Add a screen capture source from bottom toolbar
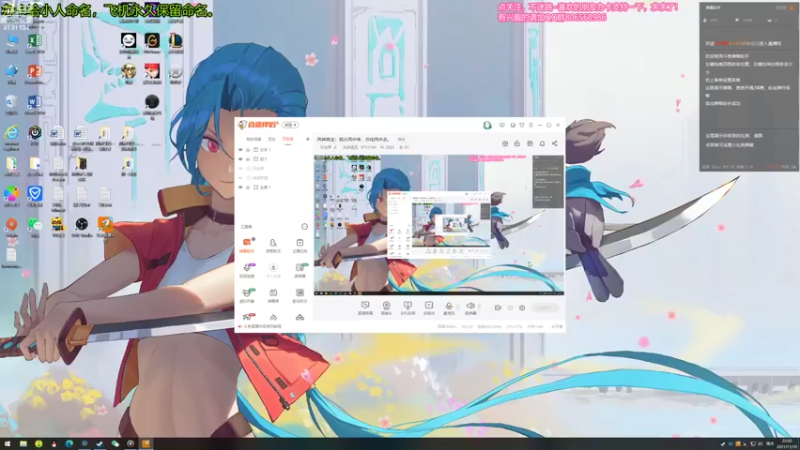This screenshot has width=800, height=450. click(x=365, y=308)
